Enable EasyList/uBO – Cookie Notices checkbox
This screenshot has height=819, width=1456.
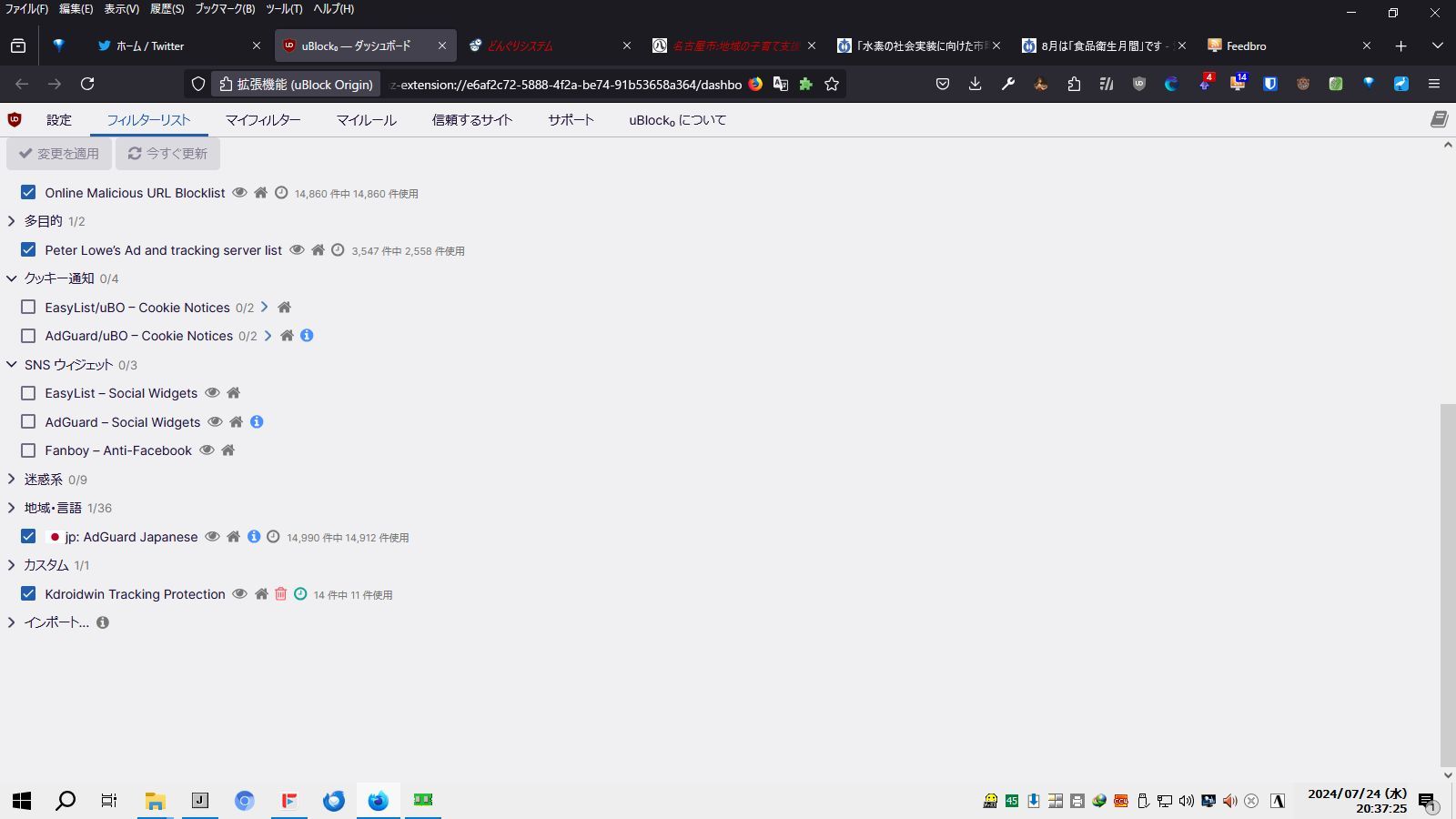tap(28, 307)
